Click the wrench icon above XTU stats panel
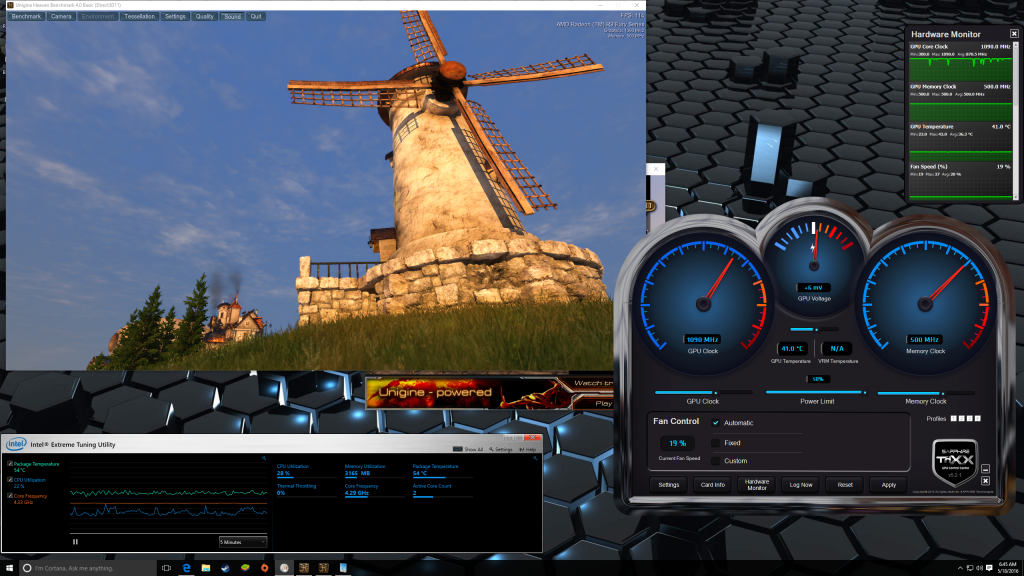This screenshot has width=1024, height=576. (535, 458)
